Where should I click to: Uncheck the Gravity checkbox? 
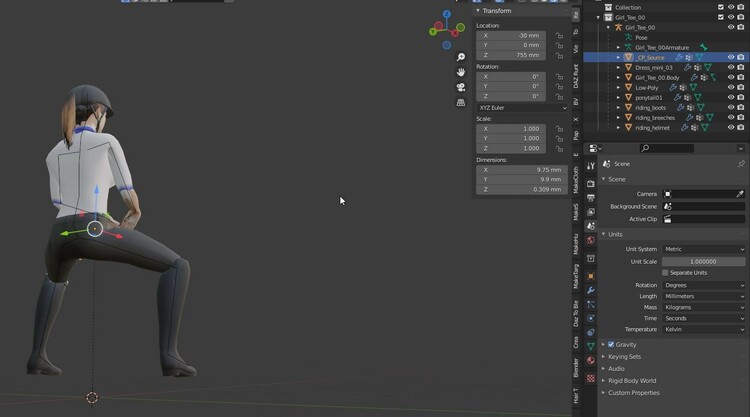point(612,344)
